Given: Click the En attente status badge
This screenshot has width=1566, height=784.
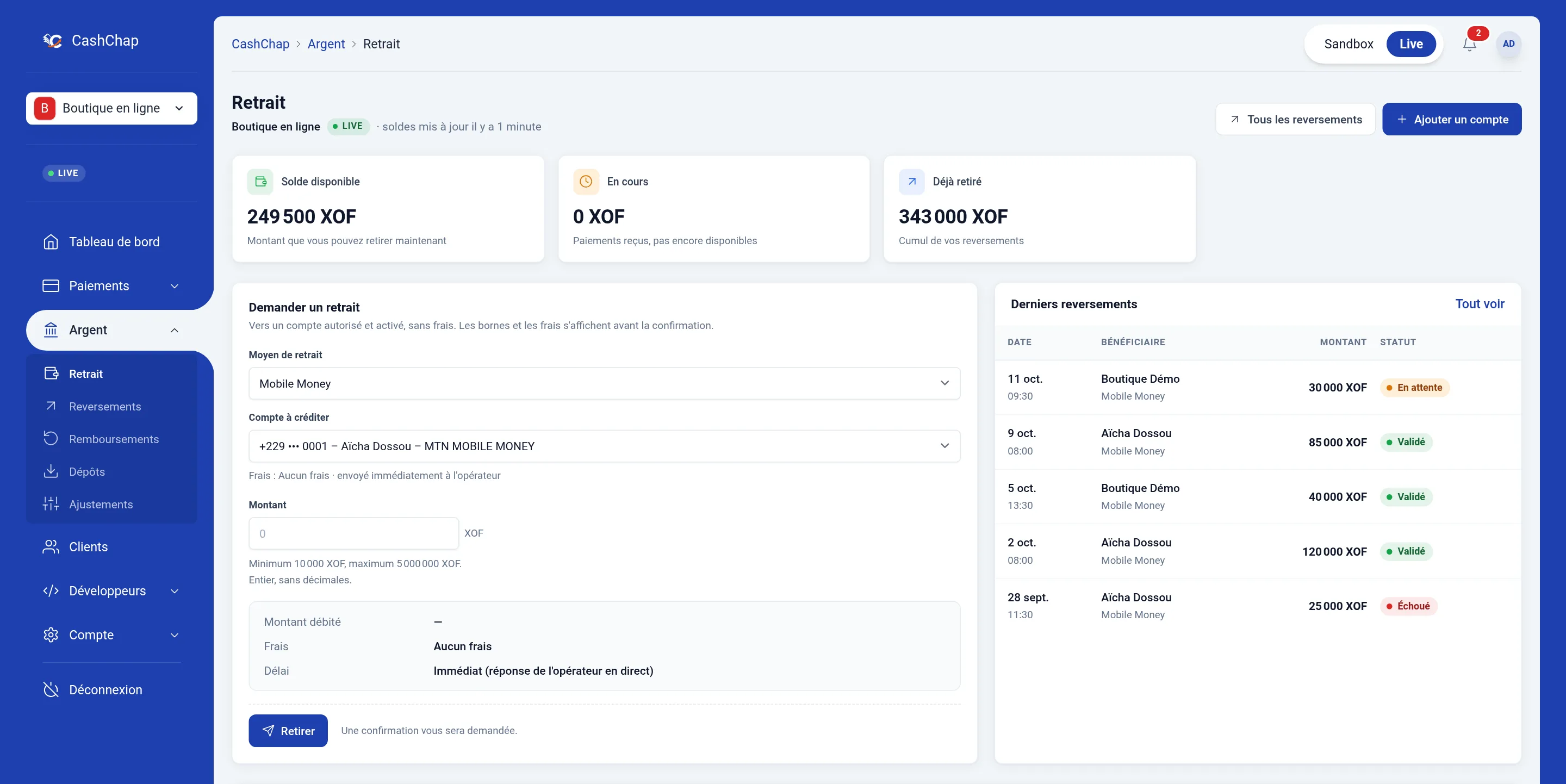Looking at the screenshot, I should click(1415, 388).
